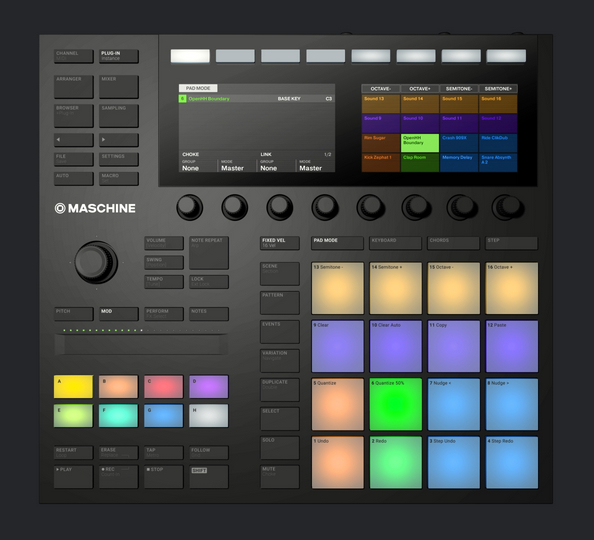
Task: Click the OpenHH Boundary sound cell on display
Action: pyautogui.click(x=420, y=142)
